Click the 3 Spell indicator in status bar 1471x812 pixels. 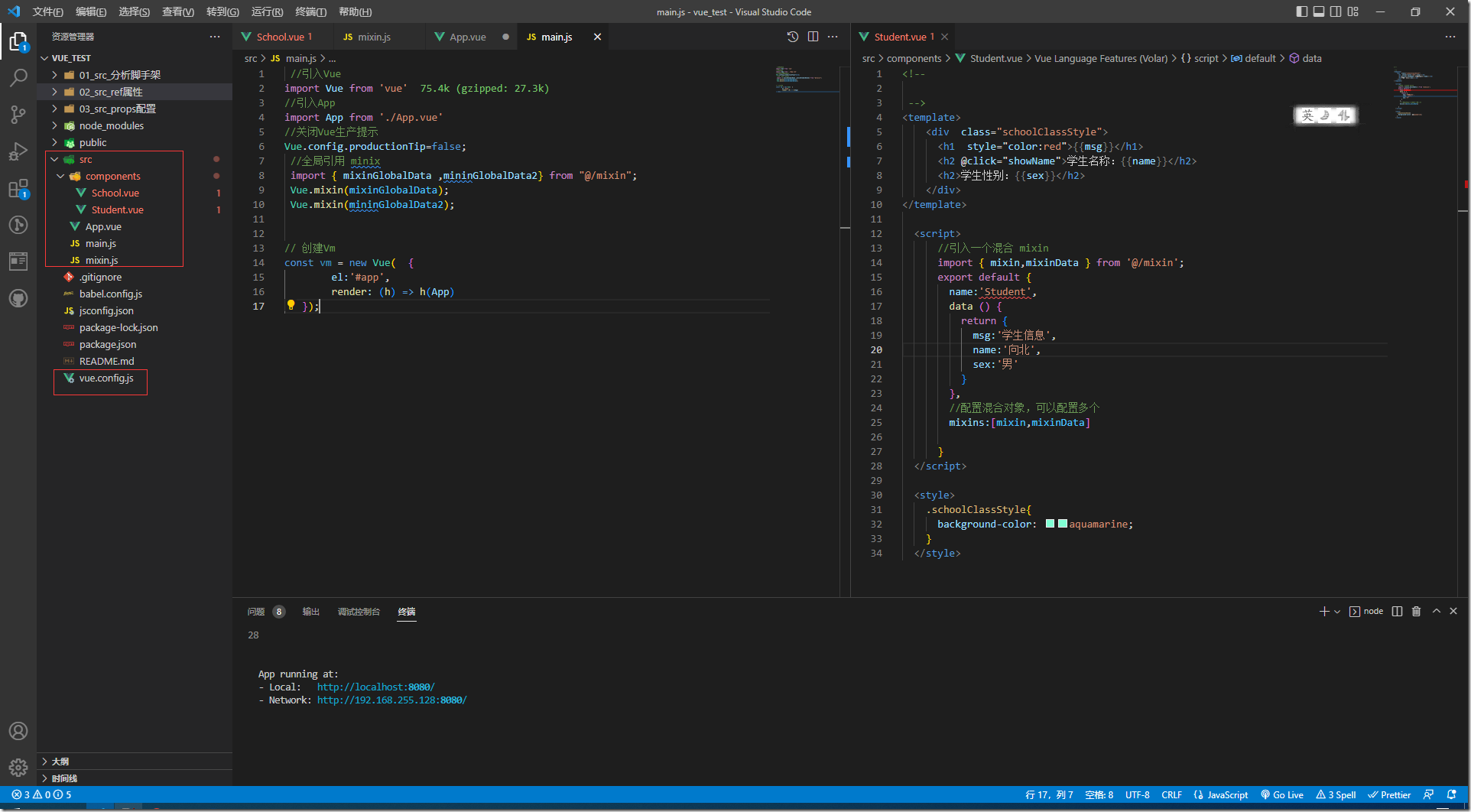pyautogui.click(x=1336, y=795)
